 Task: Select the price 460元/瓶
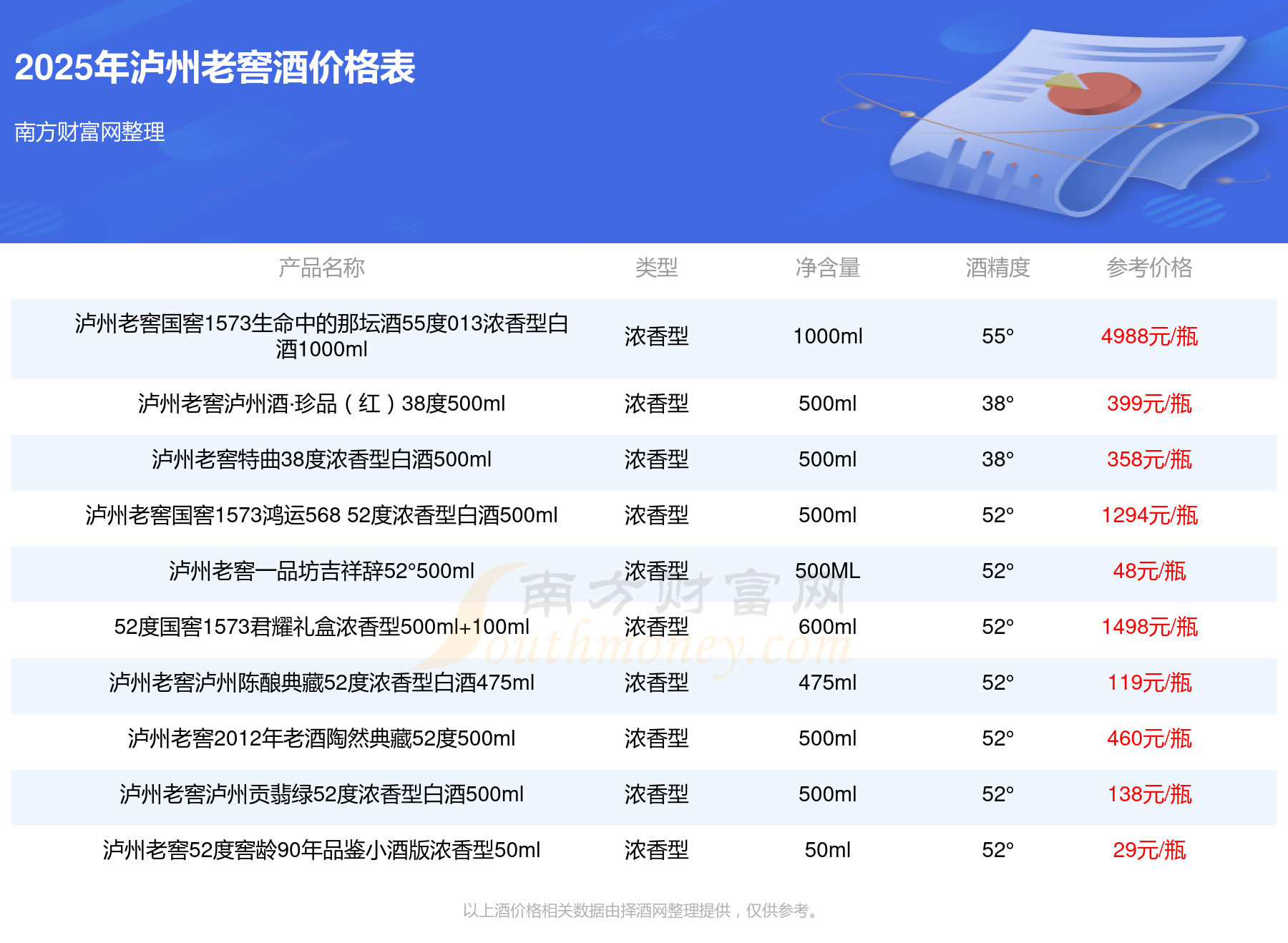click(1149, 738)
